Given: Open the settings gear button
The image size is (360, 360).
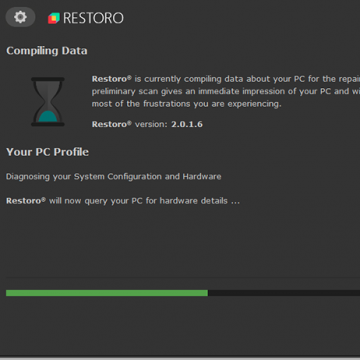Looking at the screenshot, I should [x=20, y=17].
